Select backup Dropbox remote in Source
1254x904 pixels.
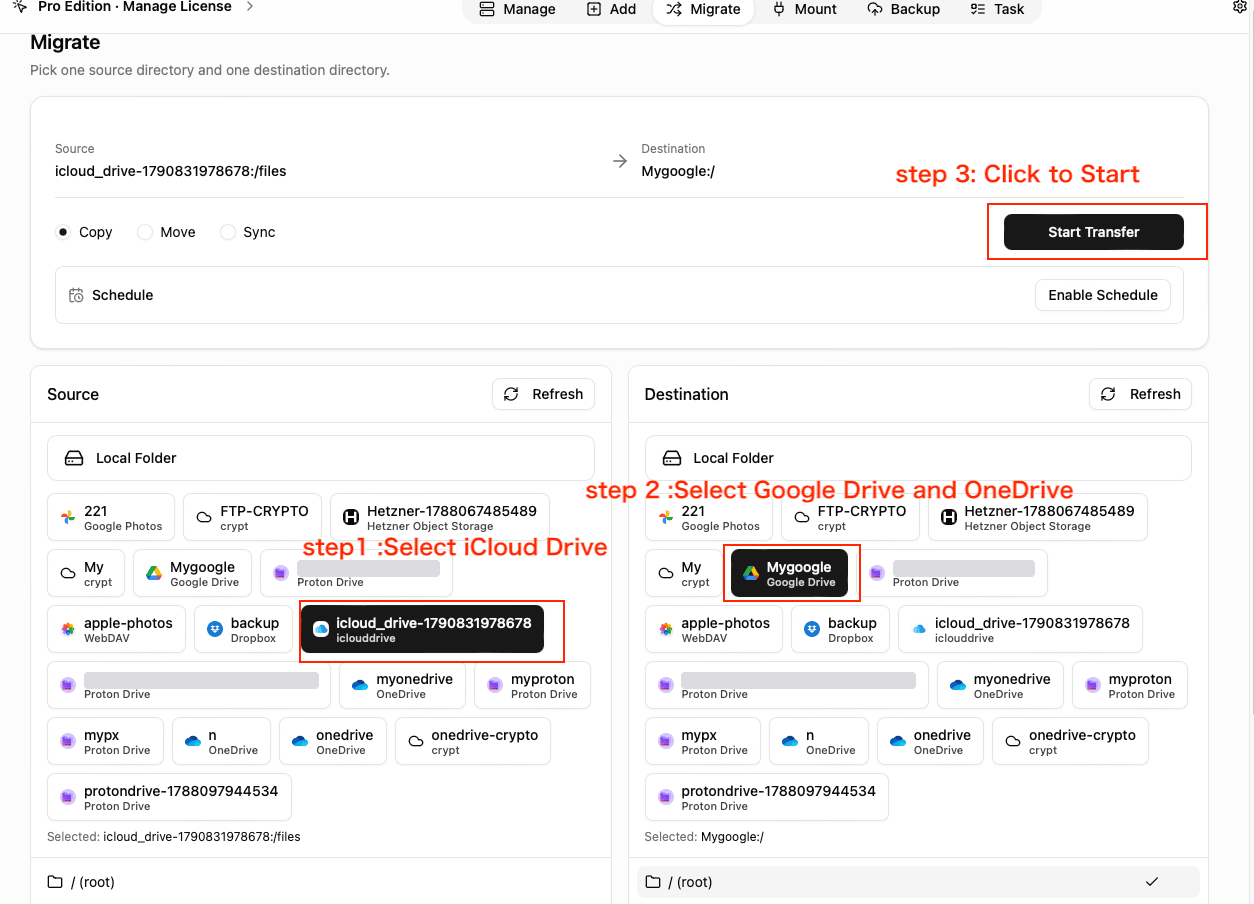coord(244,629)
